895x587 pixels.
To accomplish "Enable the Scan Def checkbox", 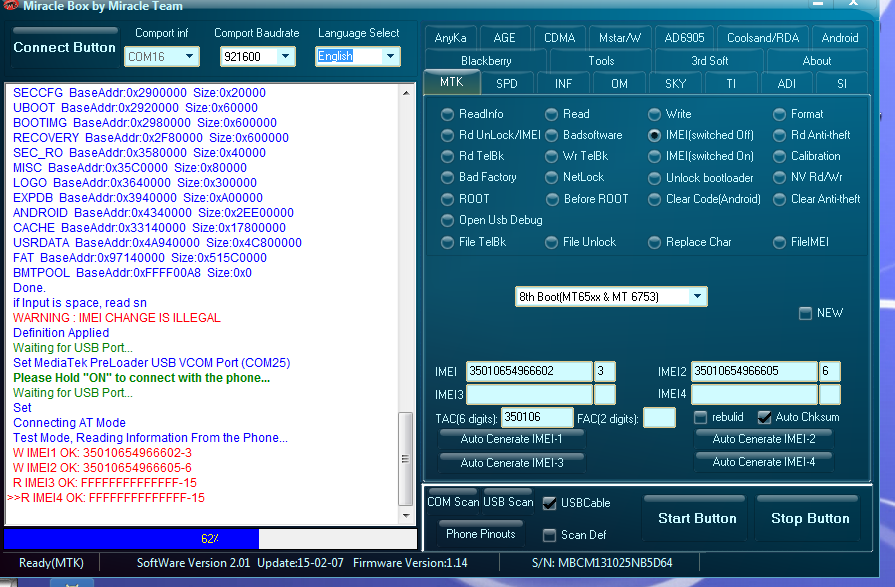I will pyautogui.click(x=550, y=535).
